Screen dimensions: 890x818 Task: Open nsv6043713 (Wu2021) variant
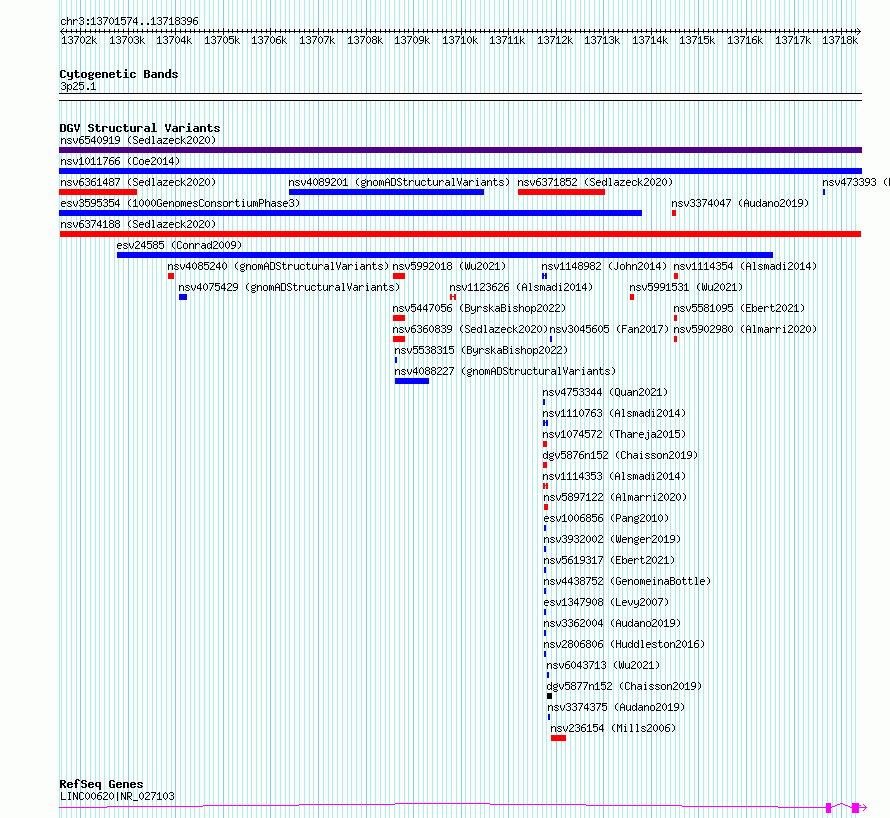click(x=603, y=665)
